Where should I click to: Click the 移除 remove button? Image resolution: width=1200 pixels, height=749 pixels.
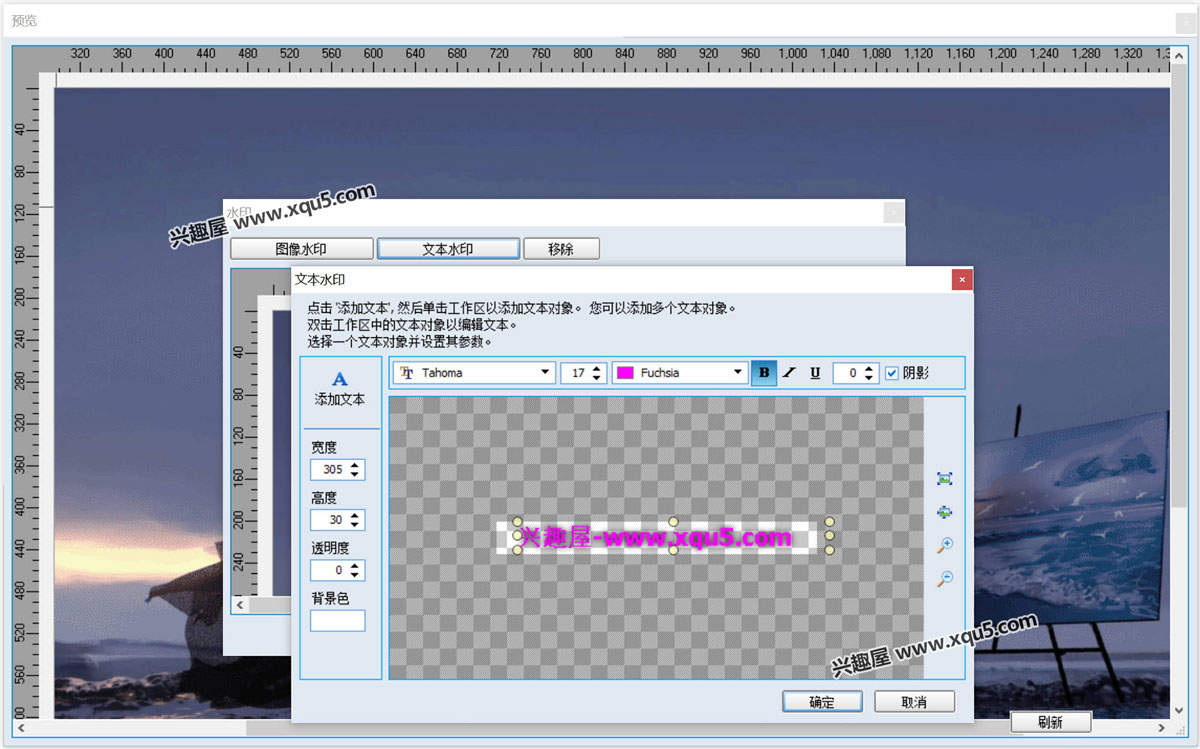(x=561, y=249)
